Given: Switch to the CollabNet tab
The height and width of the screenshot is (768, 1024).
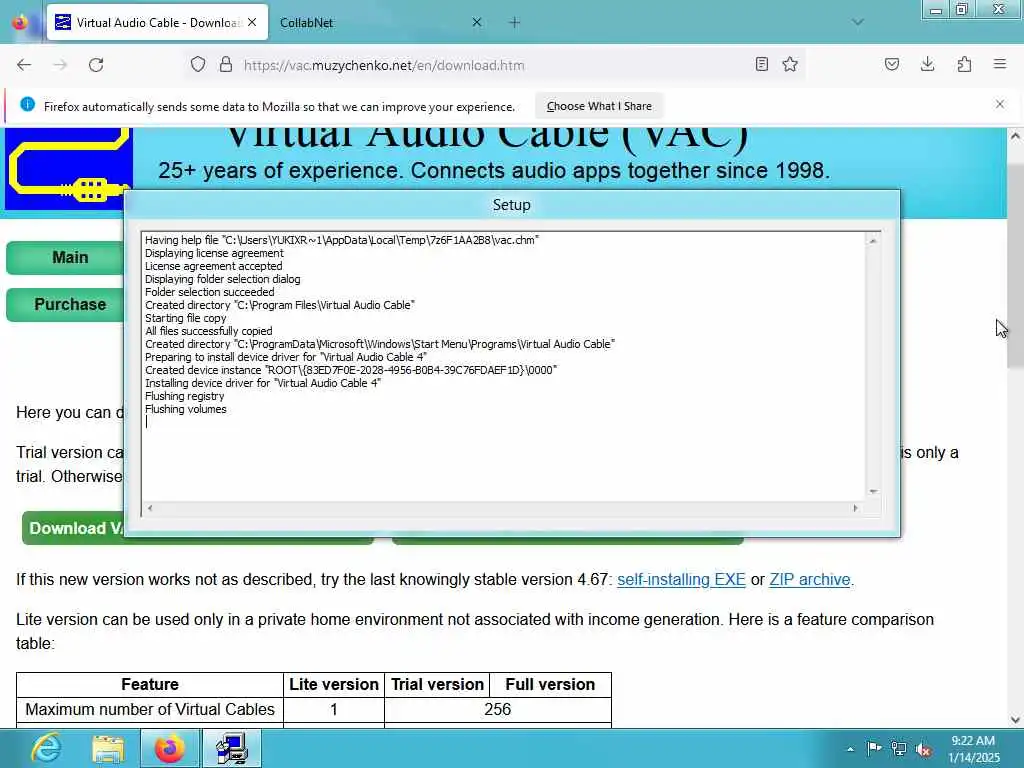Looking at the screenshot, I should tap(381, 22).
